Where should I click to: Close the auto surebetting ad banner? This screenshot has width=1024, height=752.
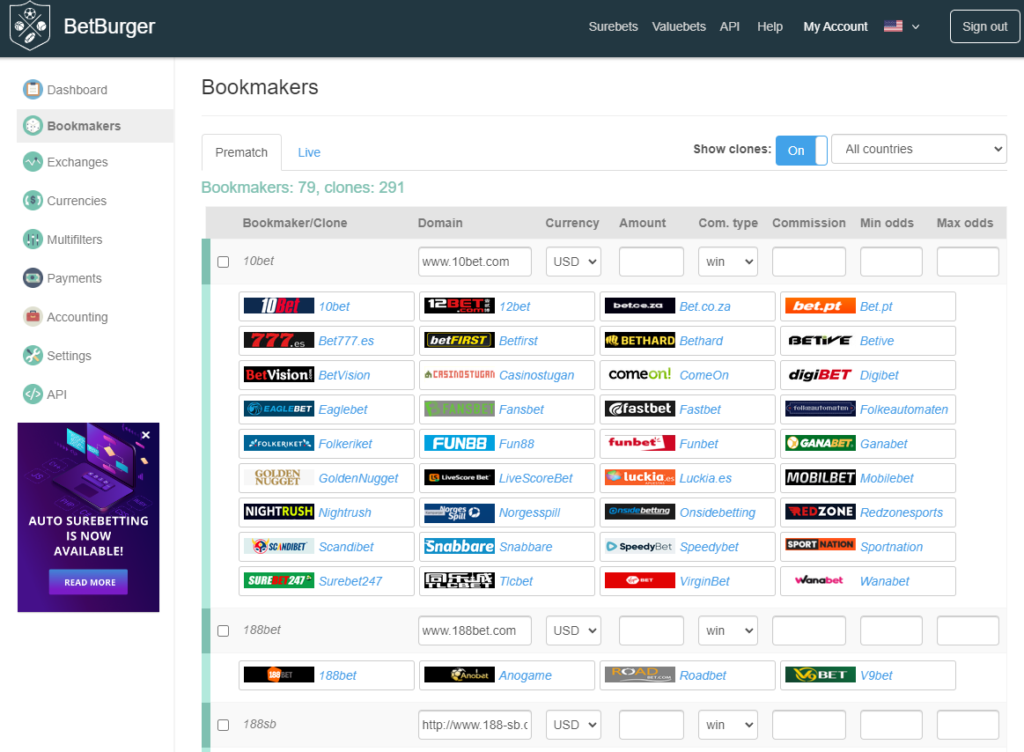pos(146,435)
